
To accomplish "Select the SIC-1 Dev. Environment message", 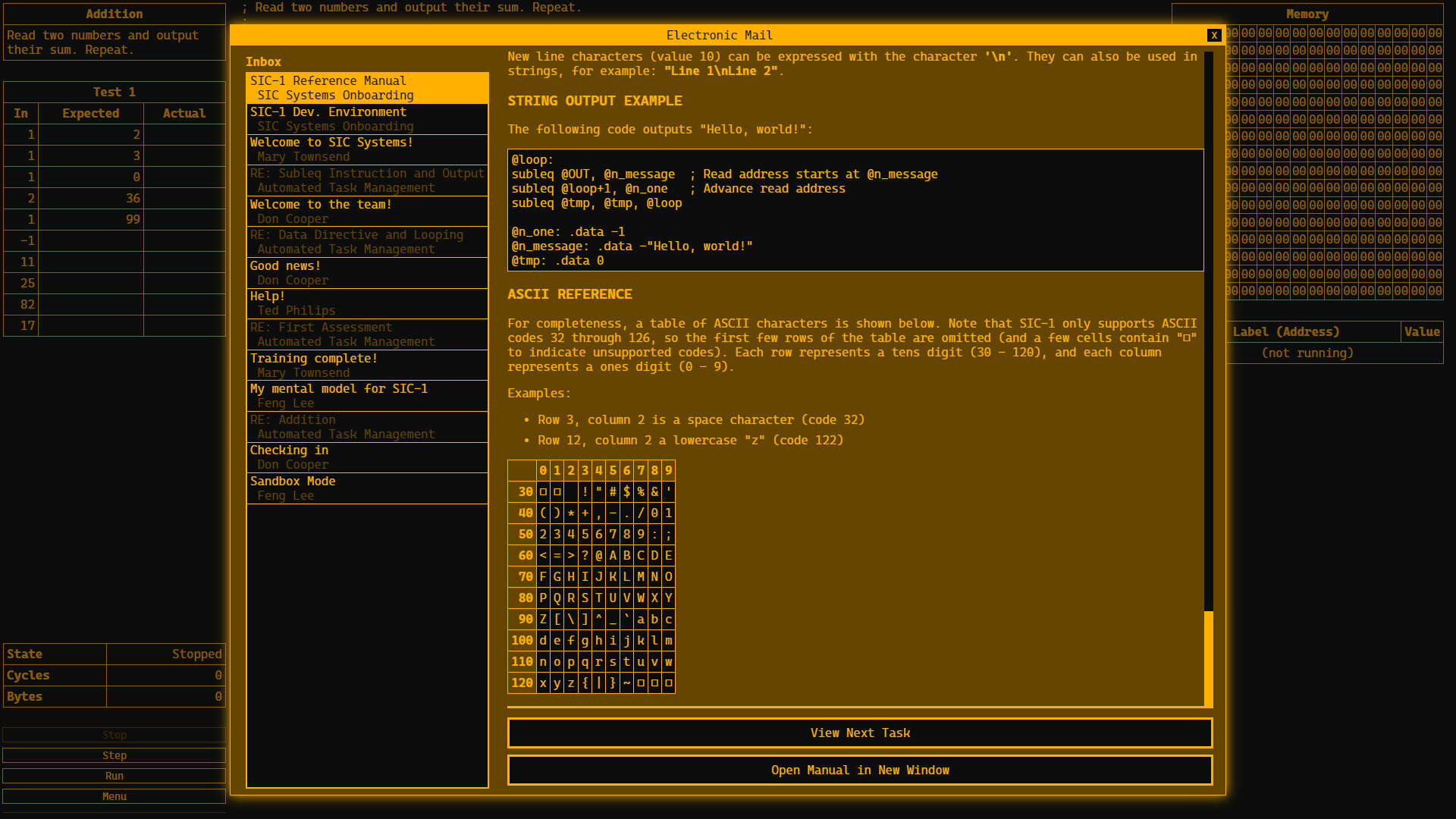I will [366, 118].
